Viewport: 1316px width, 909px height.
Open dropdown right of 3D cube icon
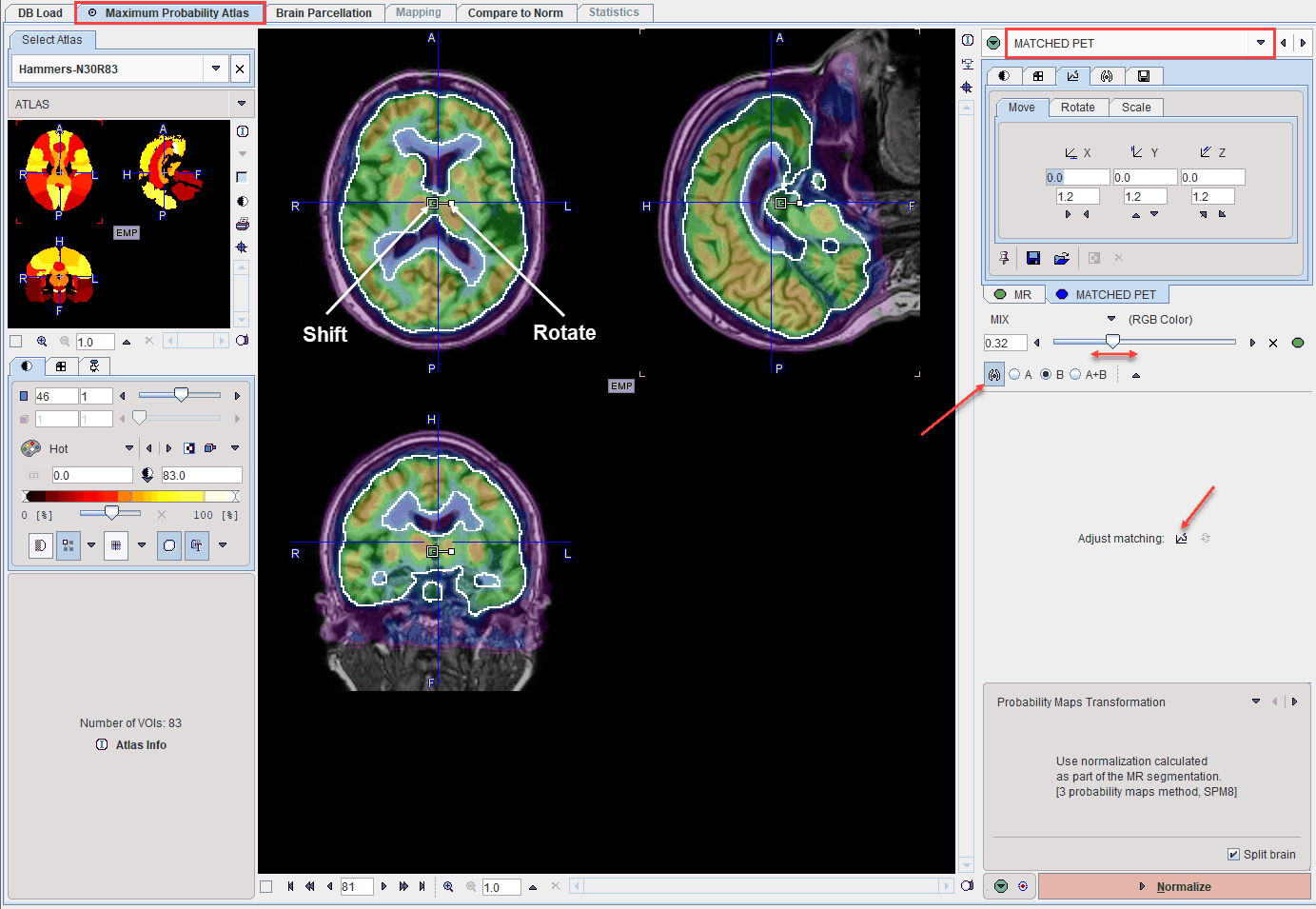coord(235,448)
